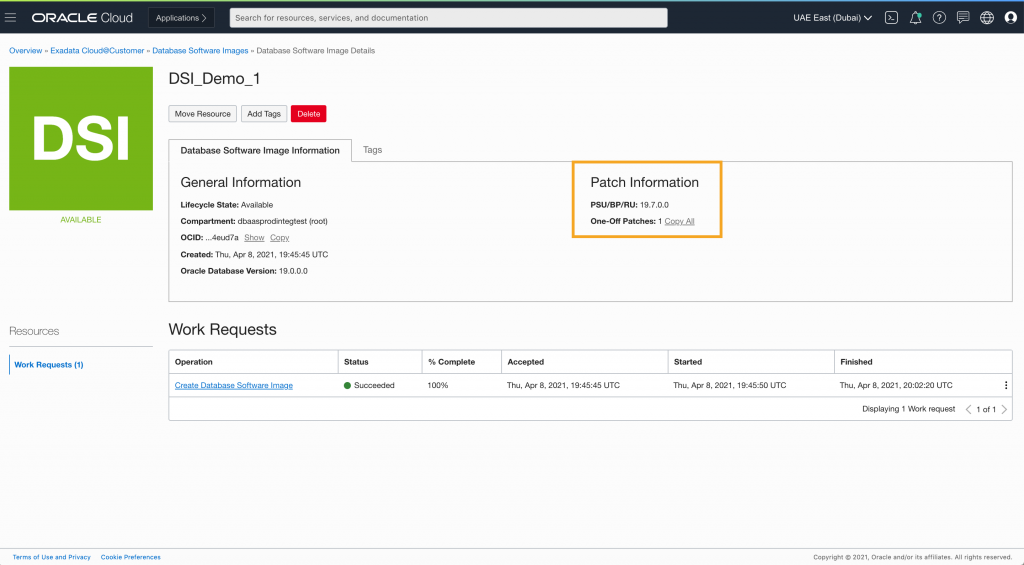The width and height of the screenshot is (1024, 565).
Task: Expand the Applications dropdown
Action: pos(182,18)
